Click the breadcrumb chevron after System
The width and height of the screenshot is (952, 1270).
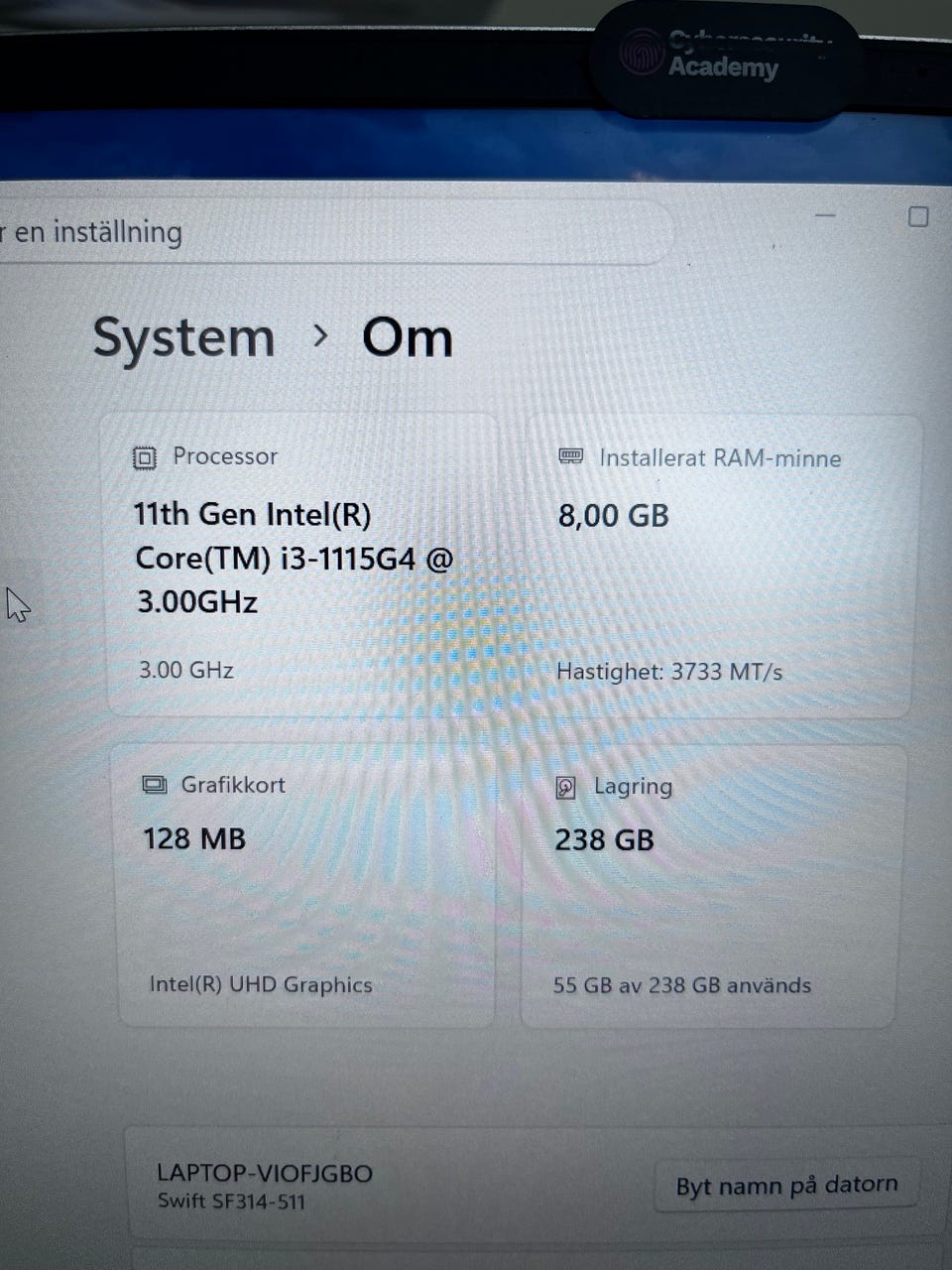pyautogui.click(x=319, y=337)
